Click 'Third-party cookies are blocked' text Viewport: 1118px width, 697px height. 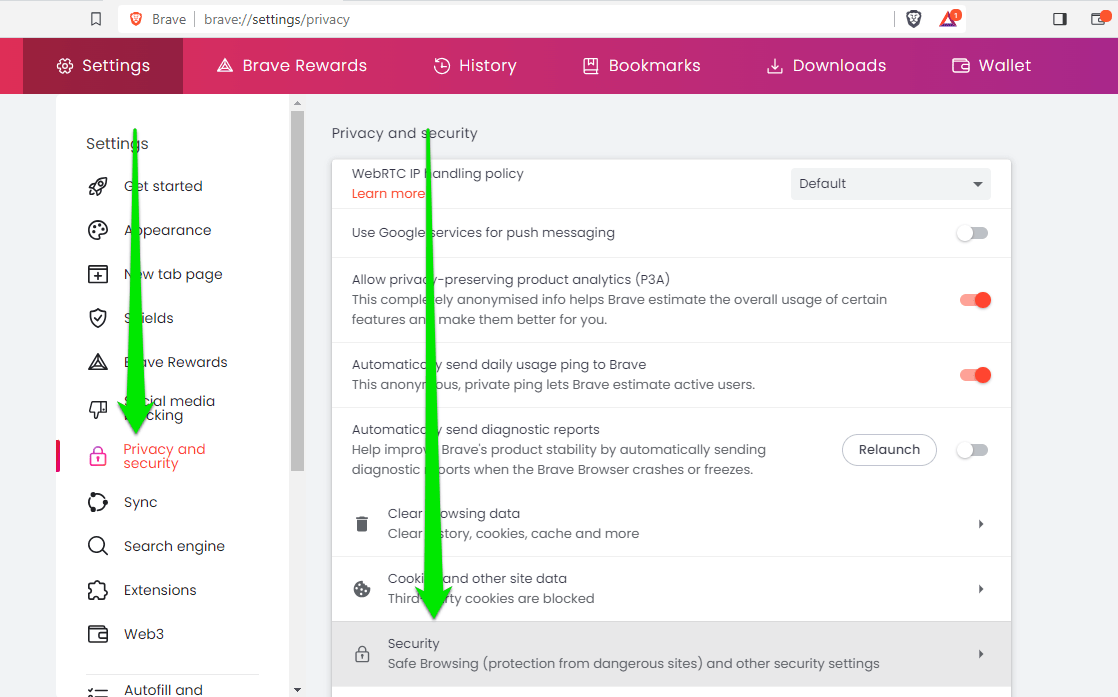point(491,599)
